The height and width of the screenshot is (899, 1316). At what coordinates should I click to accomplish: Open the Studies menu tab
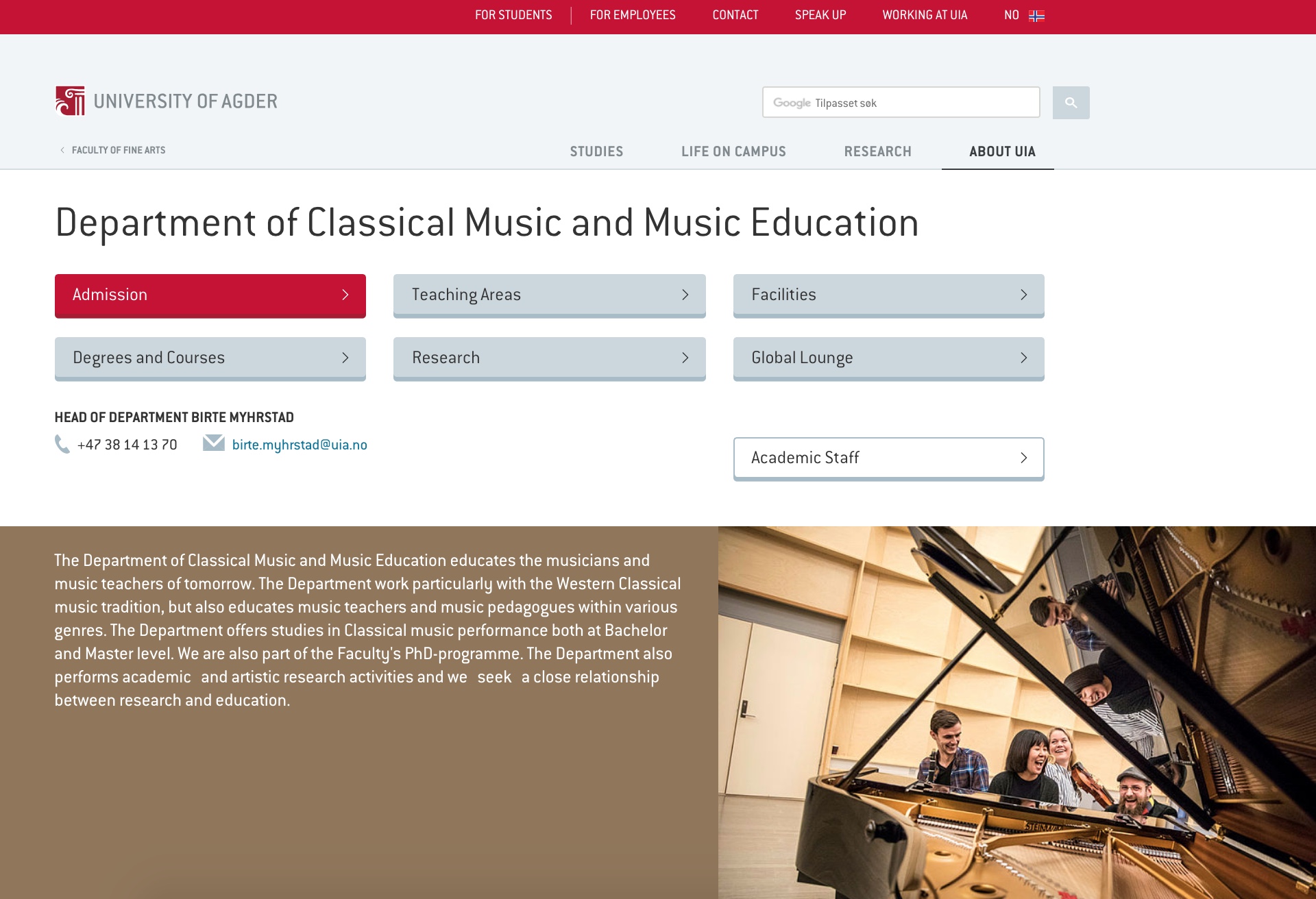click(x=596, y=151)
